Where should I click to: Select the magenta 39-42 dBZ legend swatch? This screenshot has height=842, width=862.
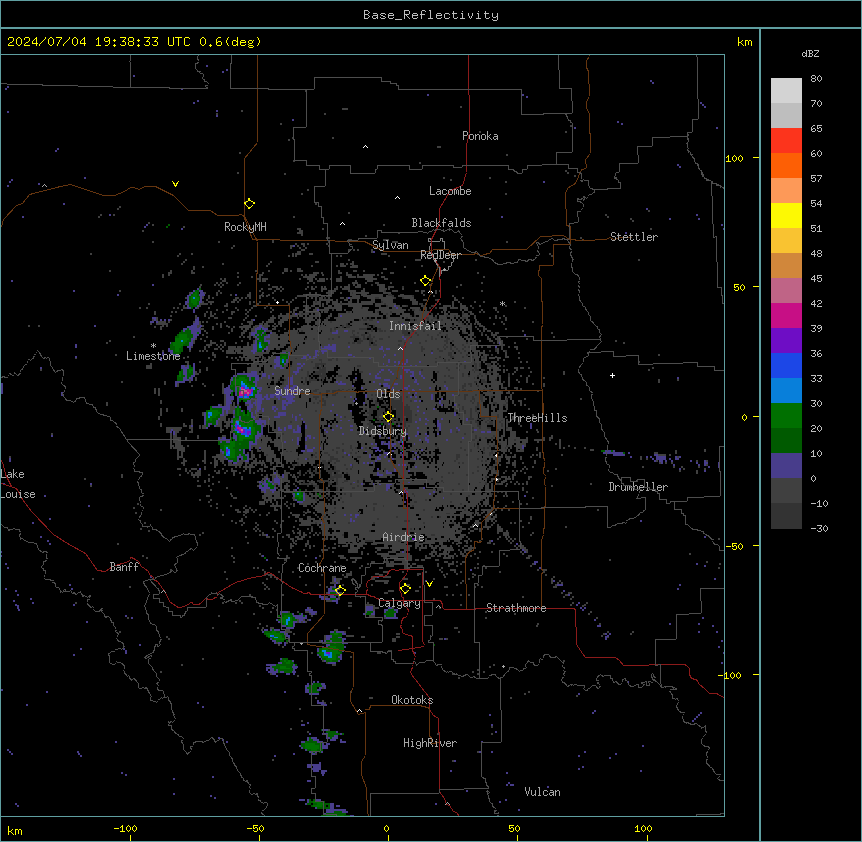[786, 315]
